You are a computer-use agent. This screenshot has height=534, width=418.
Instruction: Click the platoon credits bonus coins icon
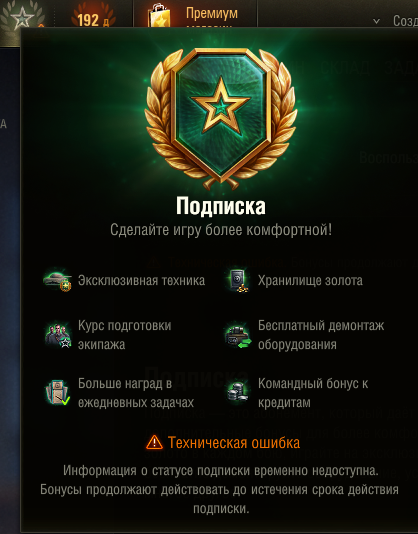(x=237, y=392)
